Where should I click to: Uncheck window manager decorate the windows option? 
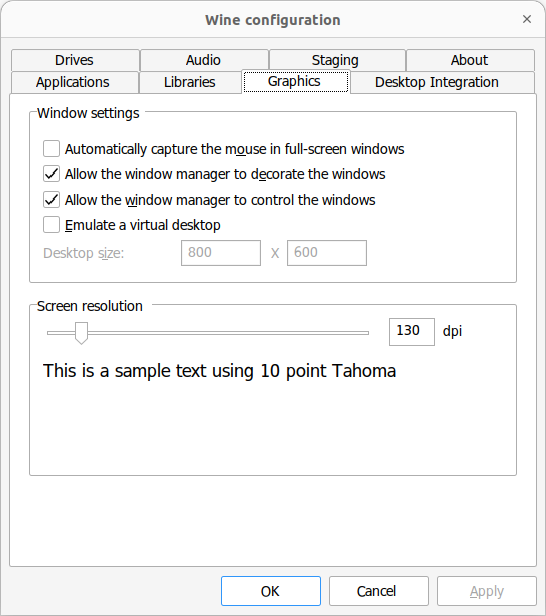(51, 174)
